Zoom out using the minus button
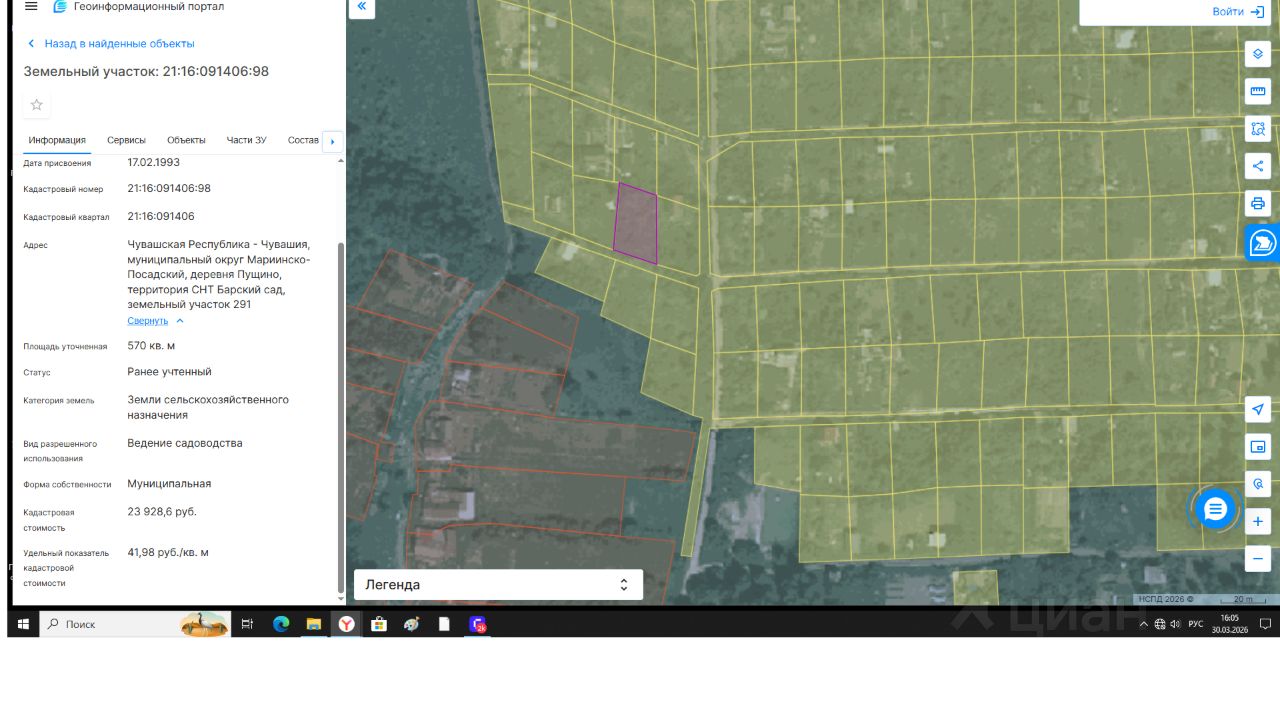 [x=1258, y=558]
